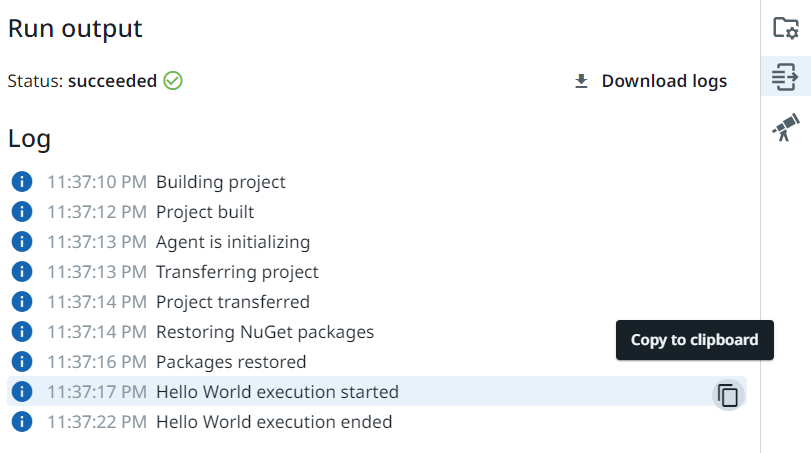Click the 11:37:10 PM timestamp
Viewport: 811px width, 453px height.
pos(97,182)
